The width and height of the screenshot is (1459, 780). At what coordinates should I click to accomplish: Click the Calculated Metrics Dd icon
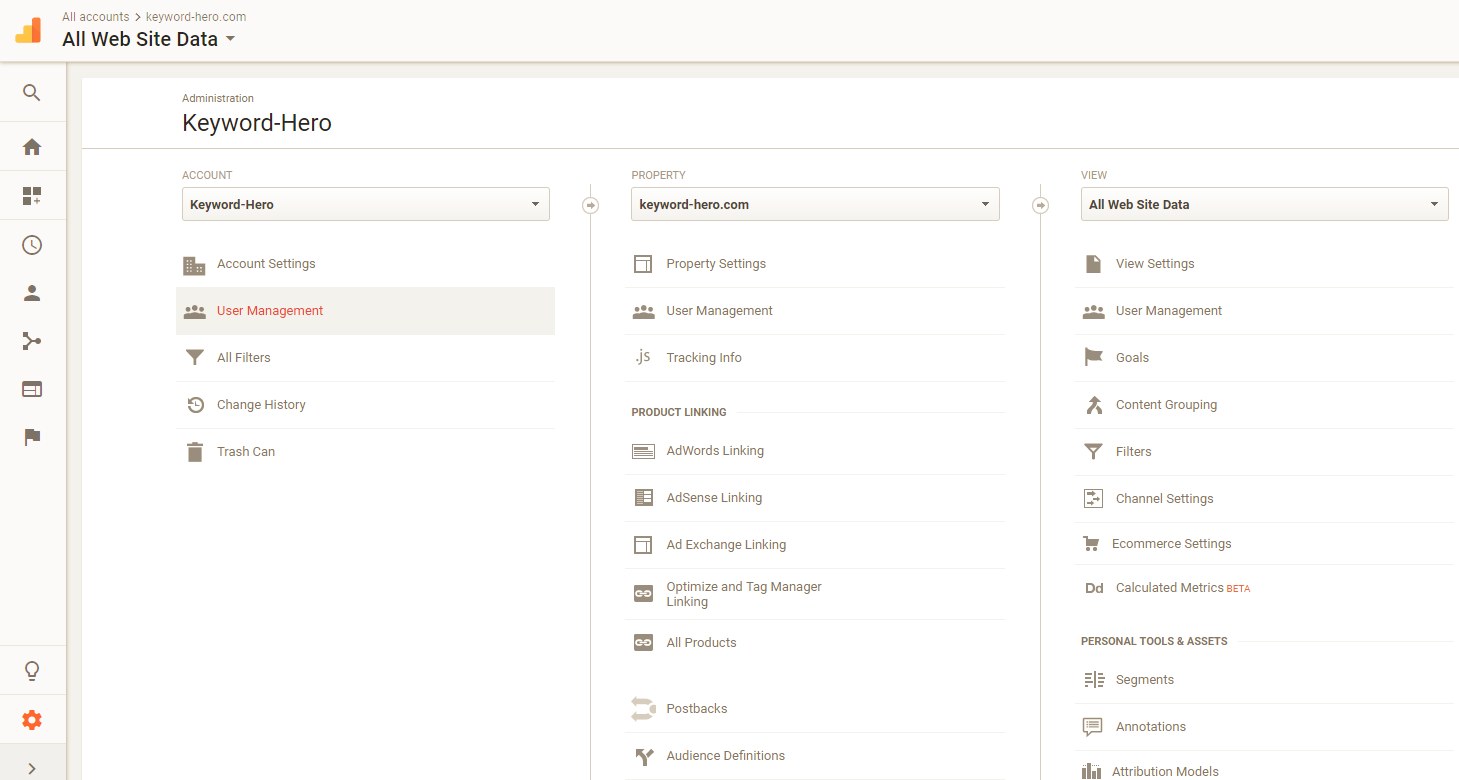[1094, 588]
